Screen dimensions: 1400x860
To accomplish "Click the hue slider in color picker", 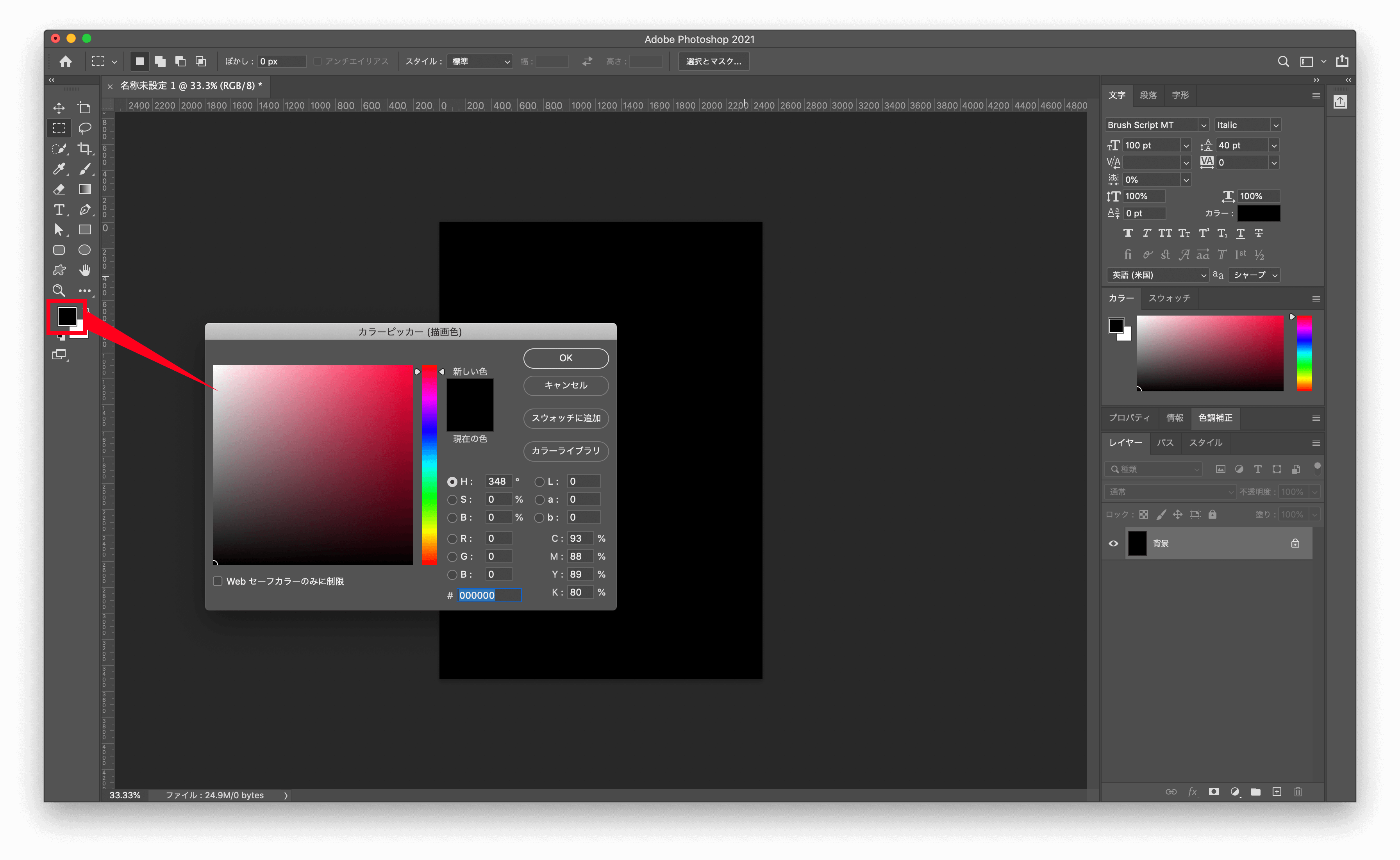I will [430, 465].
